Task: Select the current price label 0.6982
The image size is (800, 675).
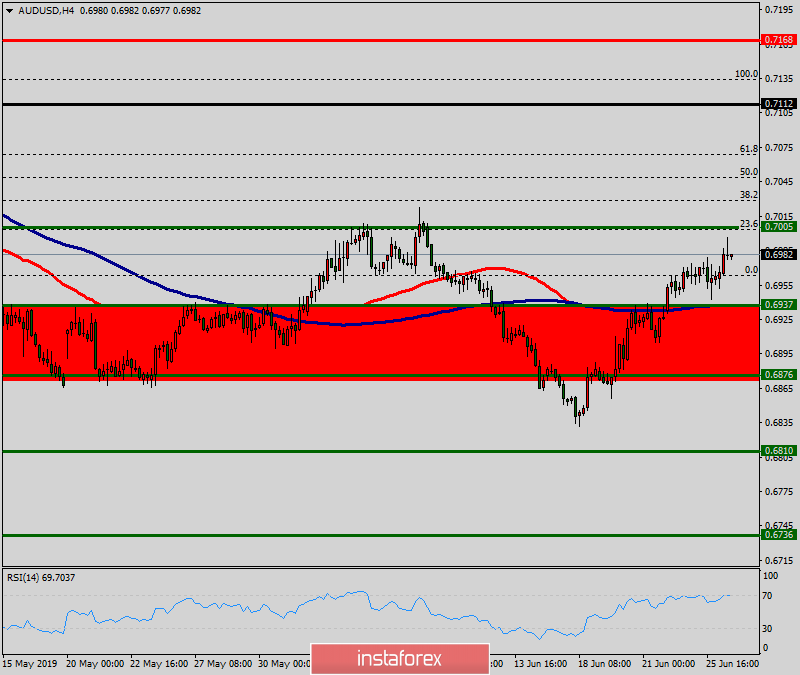Action: (777, 253)
